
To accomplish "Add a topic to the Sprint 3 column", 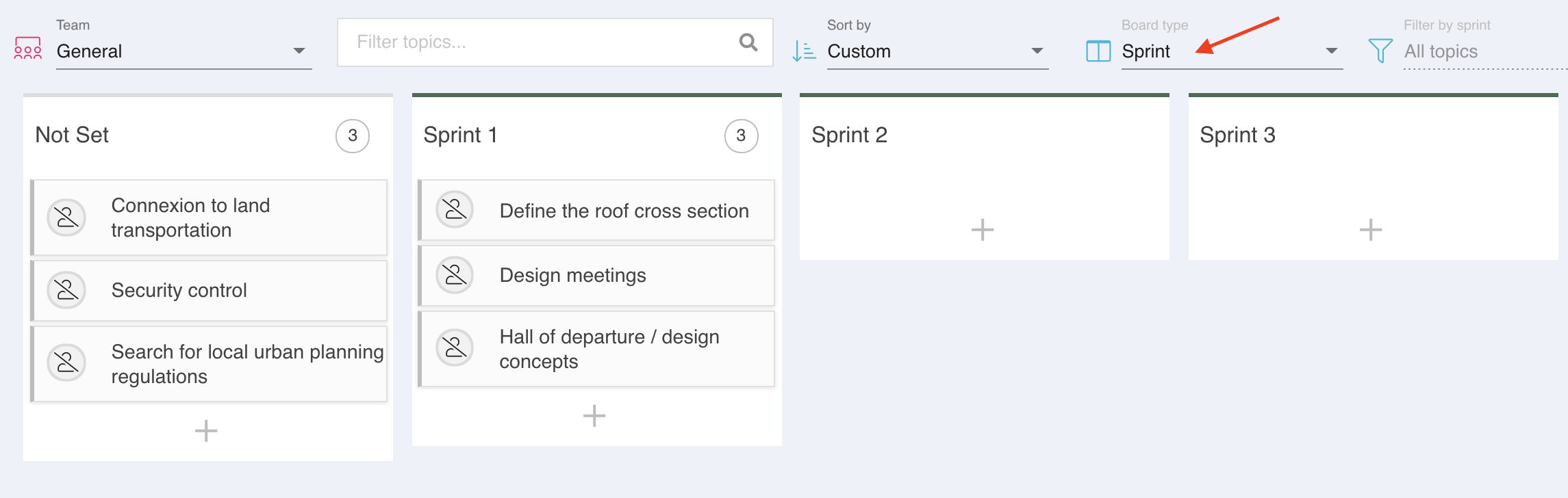I will (1371, 230).
